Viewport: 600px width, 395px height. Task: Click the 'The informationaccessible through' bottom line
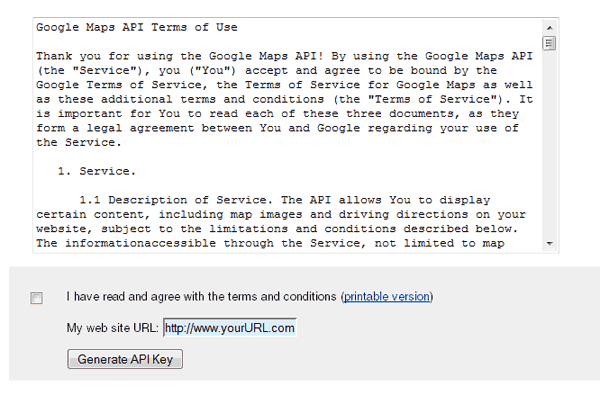(x=271, y=243)
